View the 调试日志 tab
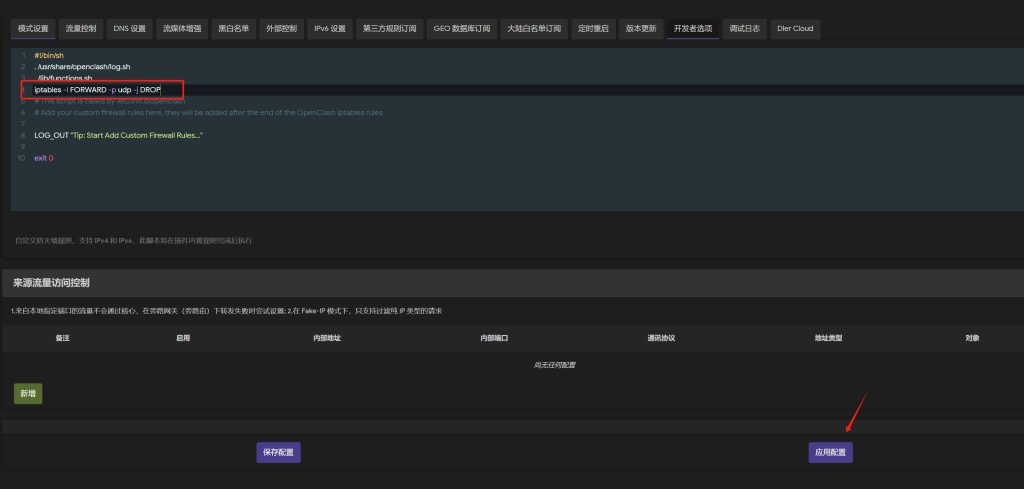The width and height of the screenshot is (1024, 489). [x=744, y=29]
